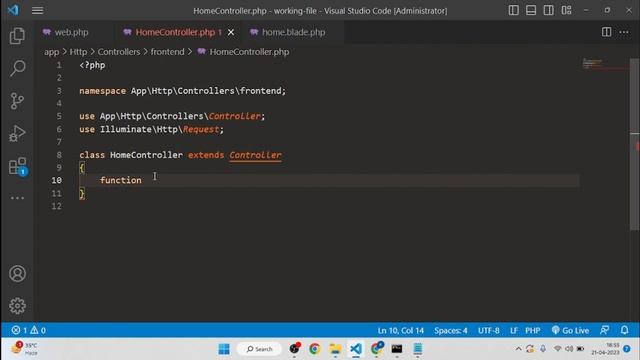Viewport: 640px width, 360px height.
Task: Open editor More Actions ellipsis
Action: coord(624,32)
